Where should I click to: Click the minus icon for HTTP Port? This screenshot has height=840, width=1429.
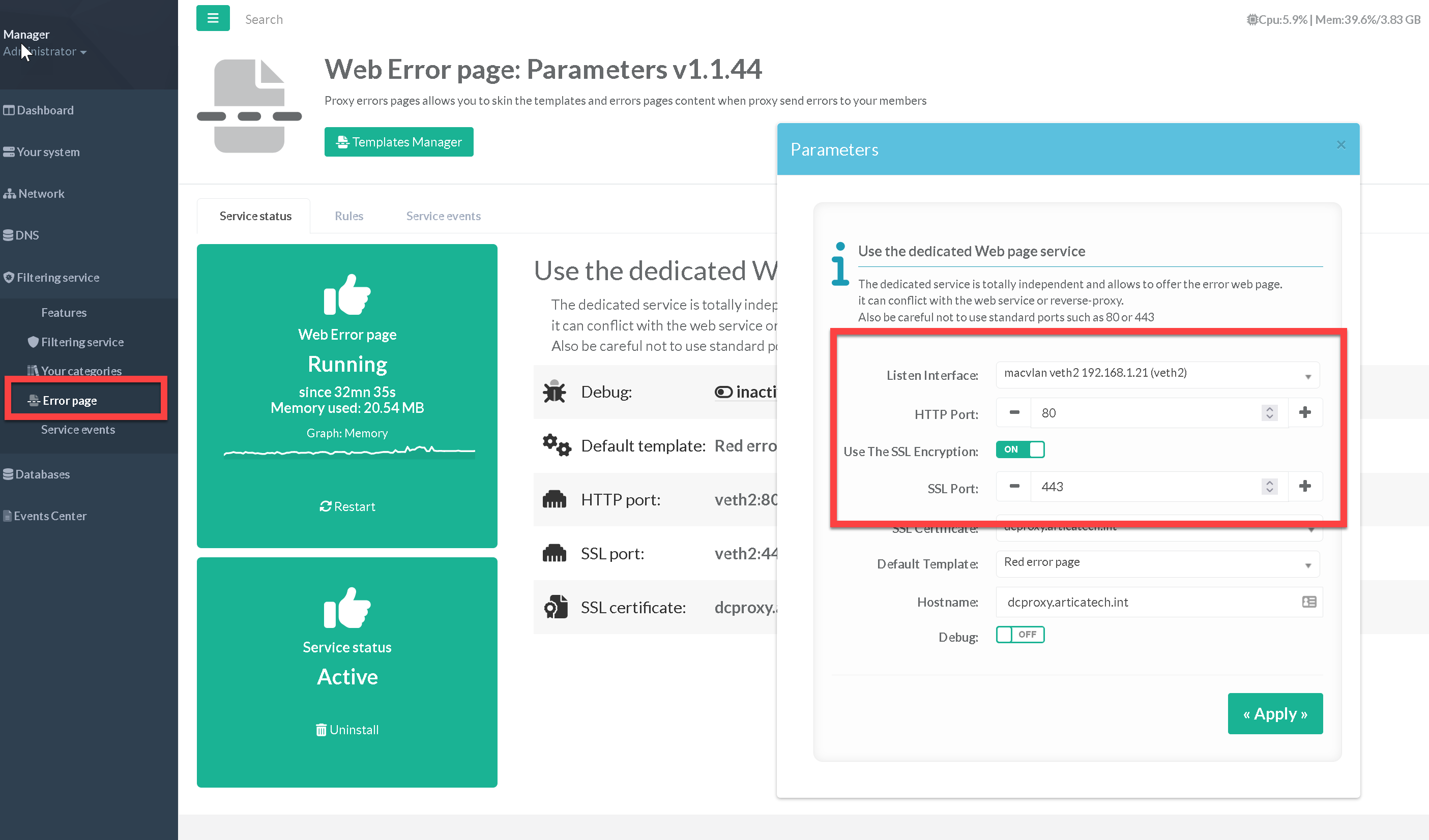click(x=1014, y=413)
